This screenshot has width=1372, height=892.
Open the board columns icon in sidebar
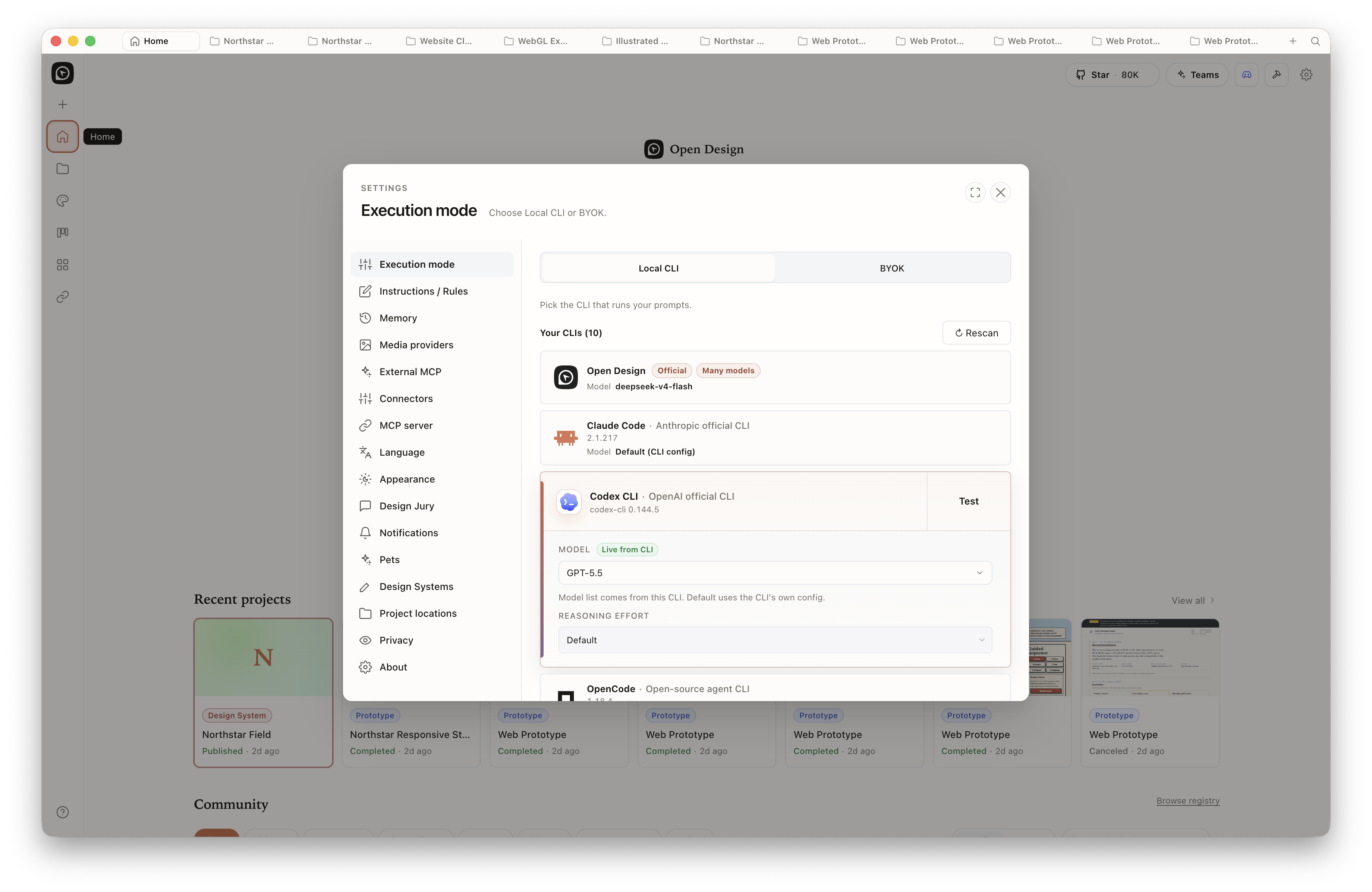[62, 232]
